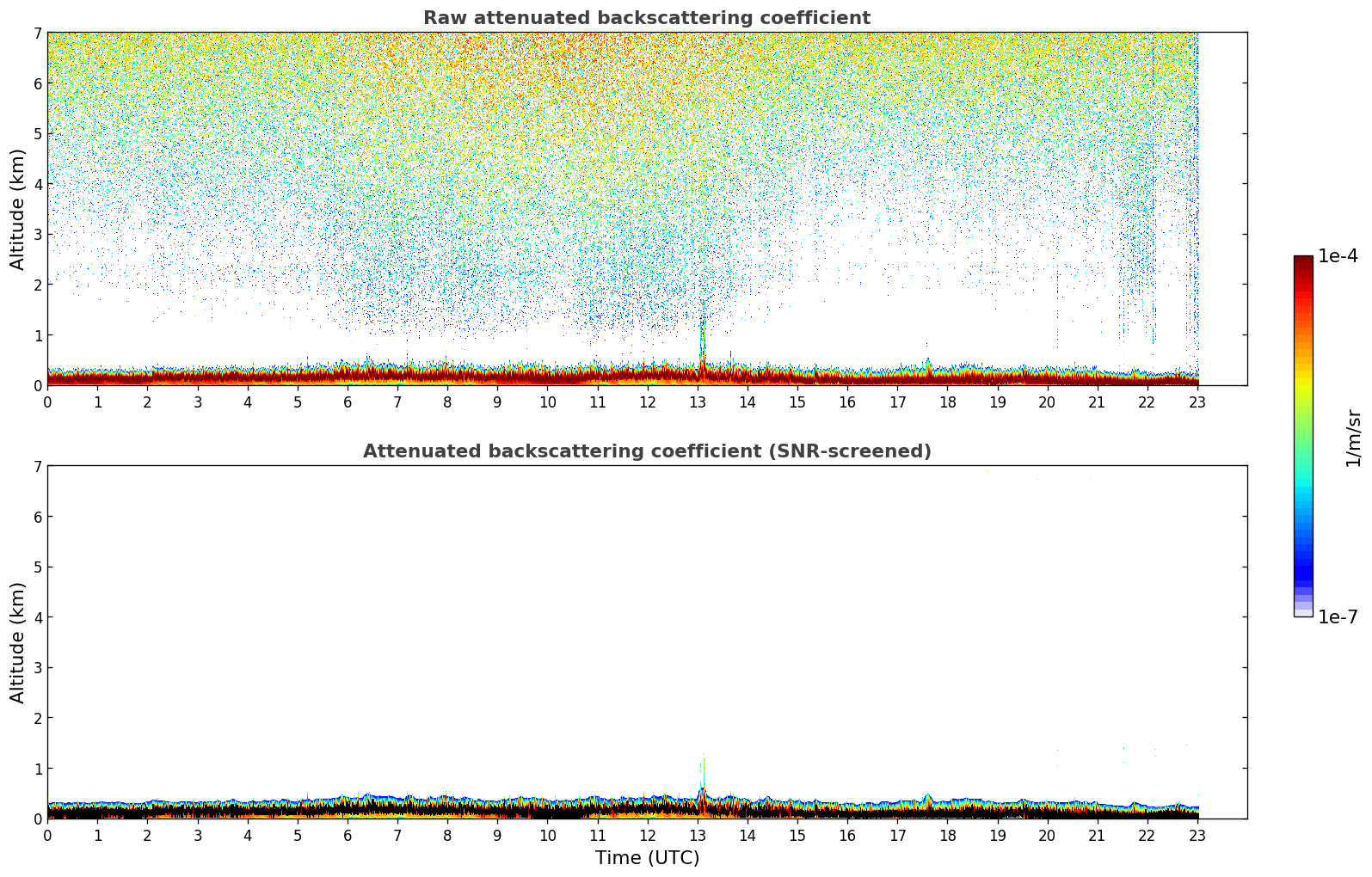The image size is (1372, 877).
Task: Click altitude tick '1' on the bottom plot
Action: coord(37,768)
